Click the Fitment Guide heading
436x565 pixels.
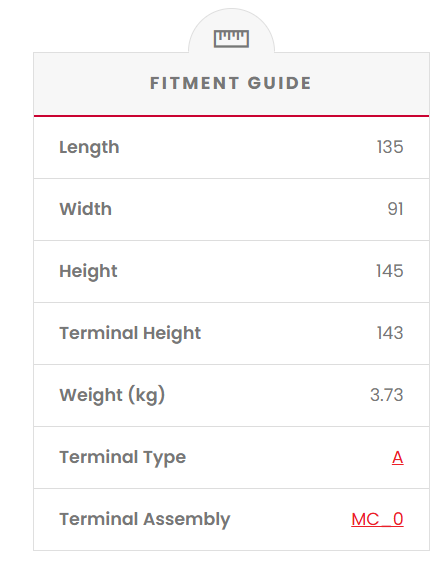[x=231, y=83]
